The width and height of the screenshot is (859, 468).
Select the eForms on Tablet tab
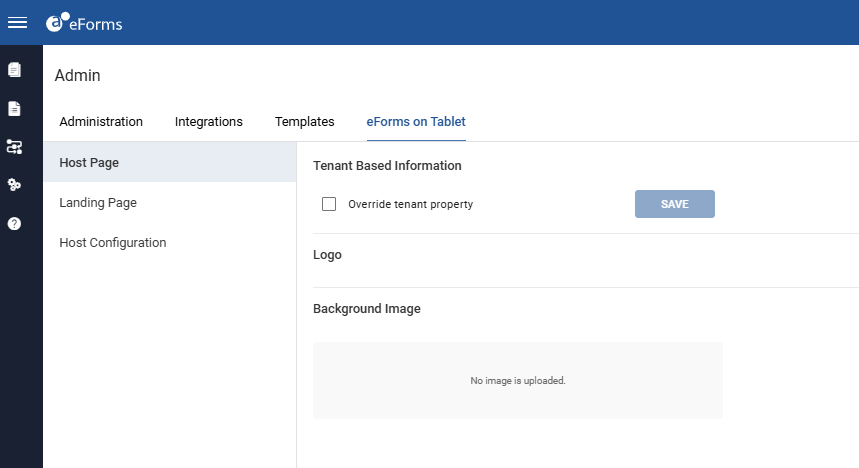coord(416,122)
